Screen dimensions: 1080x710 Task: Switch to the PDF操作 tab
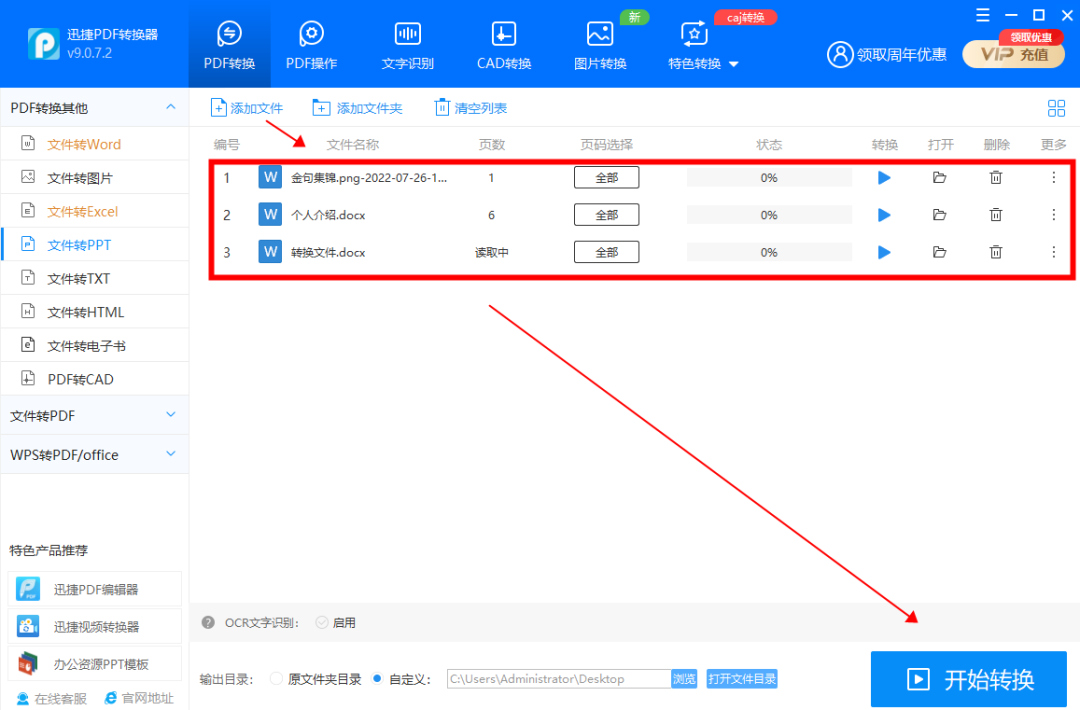click(x=311, y=45)
